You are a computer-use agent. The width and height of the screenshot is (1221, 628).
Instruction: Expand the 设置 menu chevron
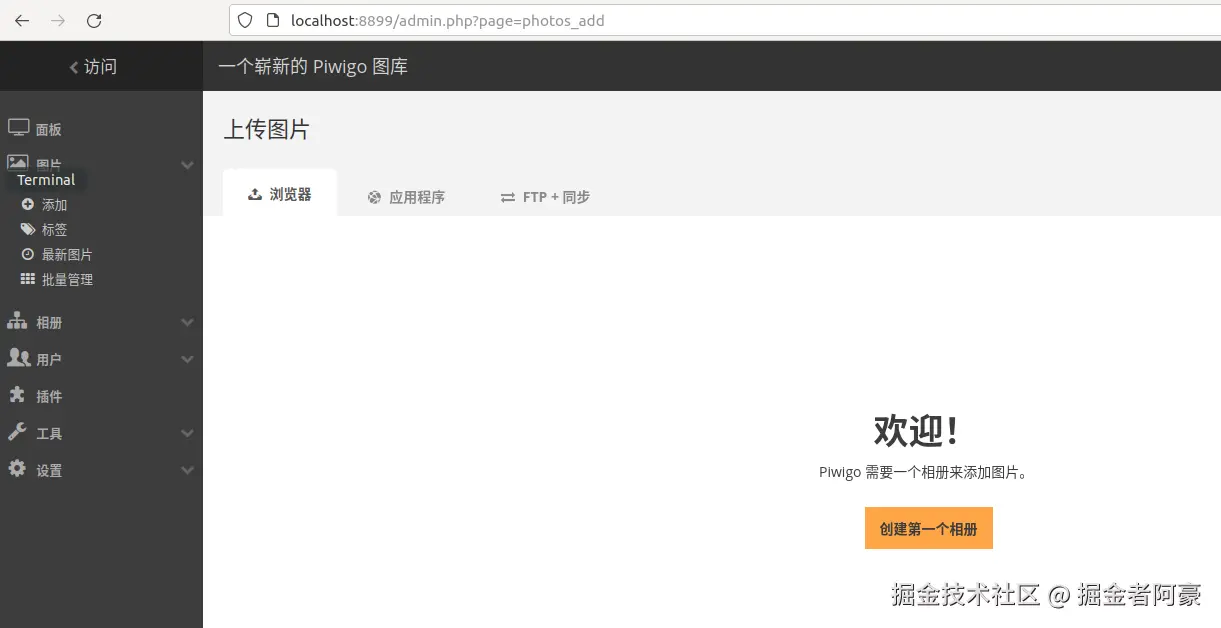coord(187,470)
